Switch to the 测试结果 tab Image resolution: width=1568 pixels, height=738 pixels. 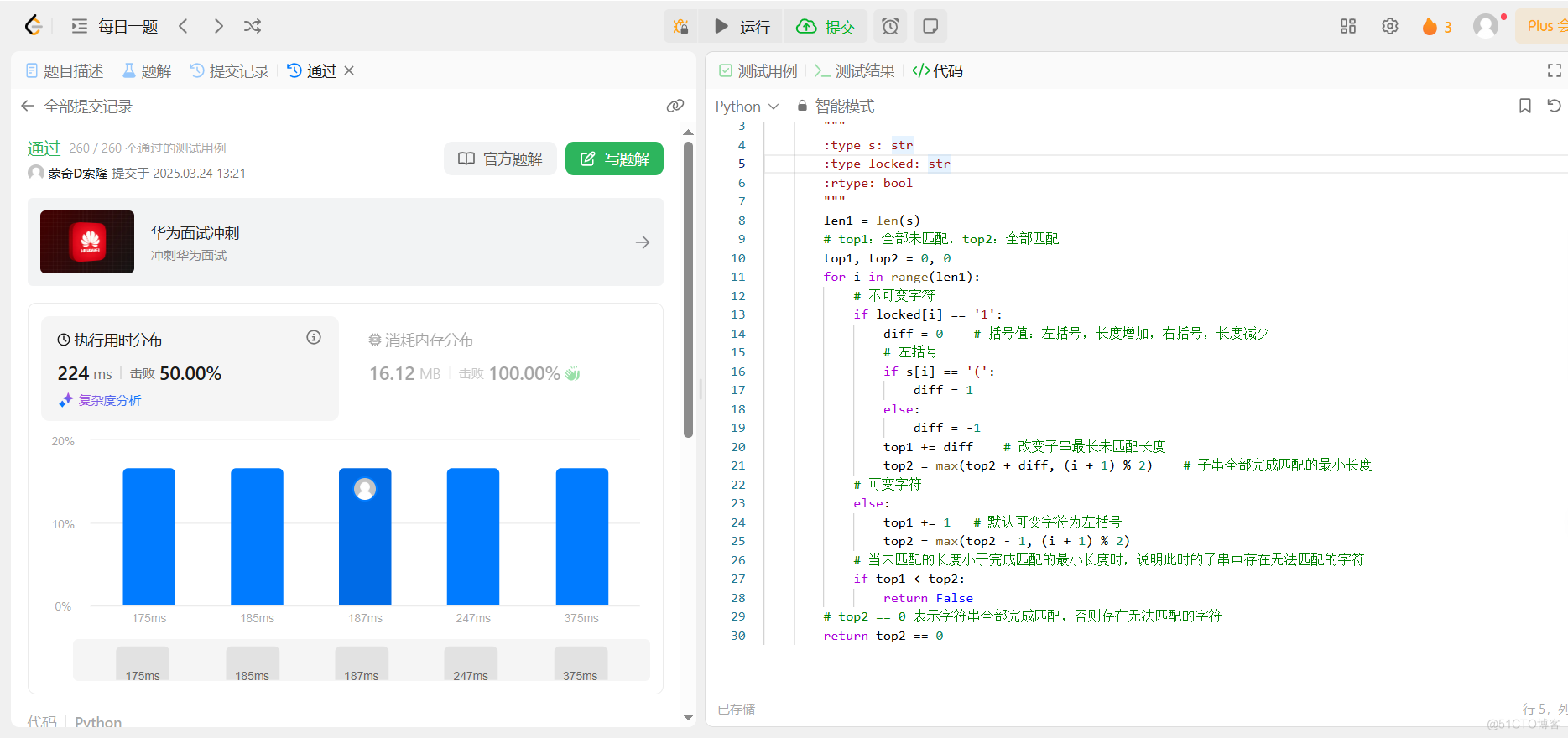point(854,71)
